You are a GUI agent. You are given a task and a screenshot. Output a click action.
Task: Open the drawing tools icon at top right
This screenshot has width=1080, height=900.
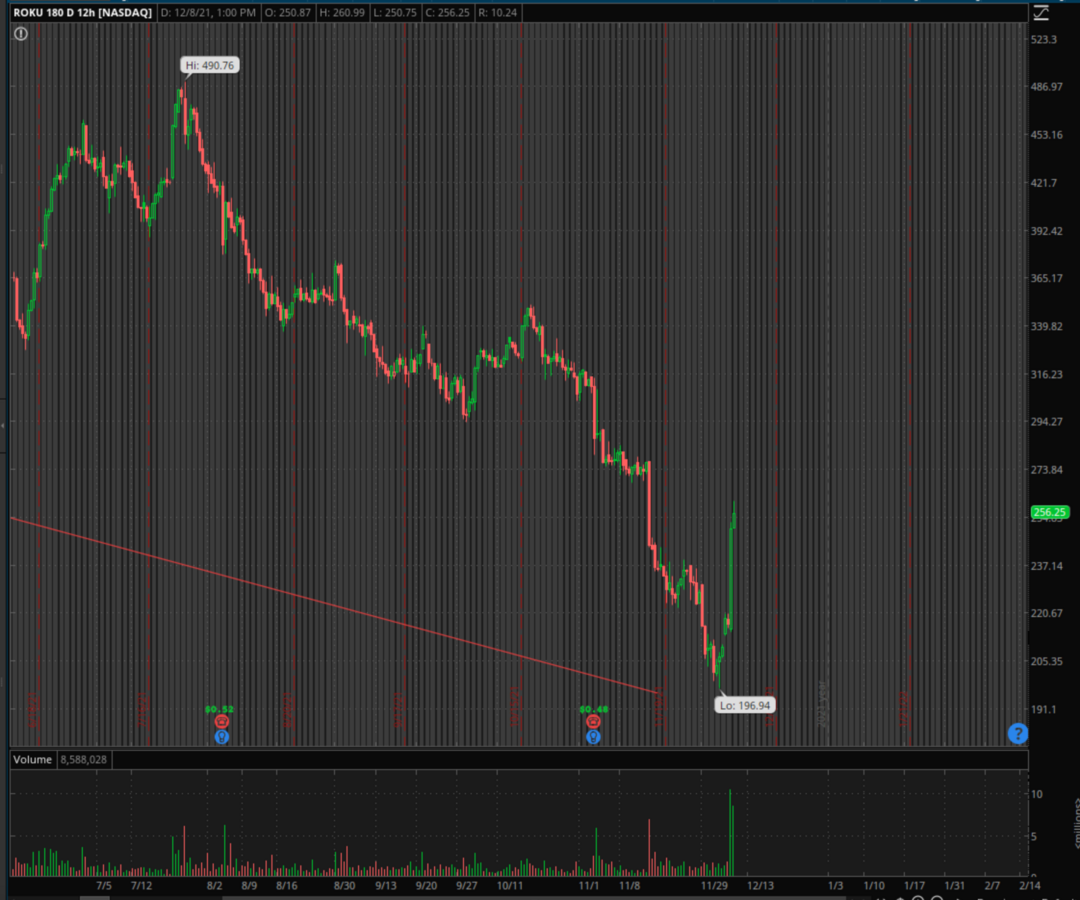point(1041,12)
